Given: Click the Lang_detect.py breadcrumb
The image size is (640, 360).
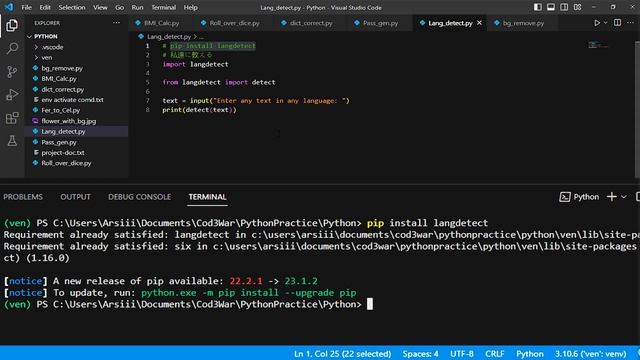Looking at the screenshot, I should tap(169, 37).
